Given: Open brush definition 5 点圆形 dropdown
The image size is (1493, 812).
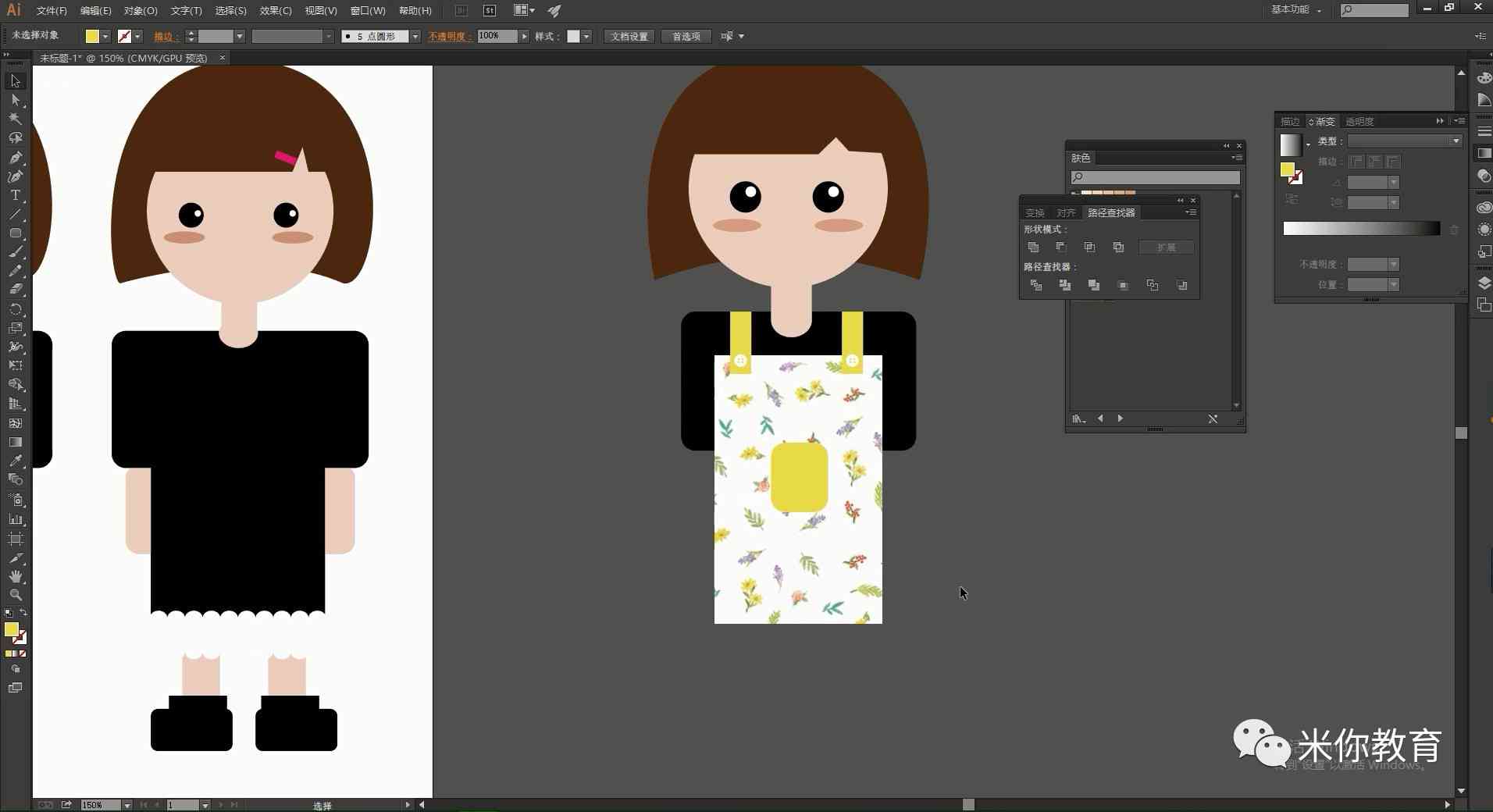Looking at the screenshot, I should point(415,37).
